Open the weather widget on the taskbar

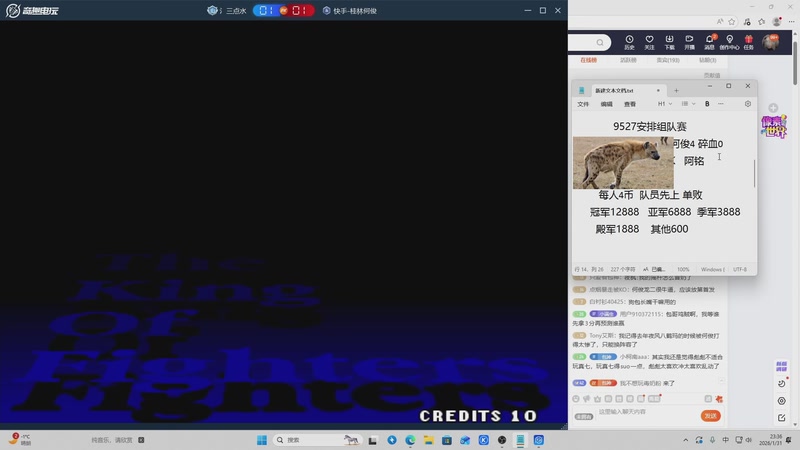[21, 440]
